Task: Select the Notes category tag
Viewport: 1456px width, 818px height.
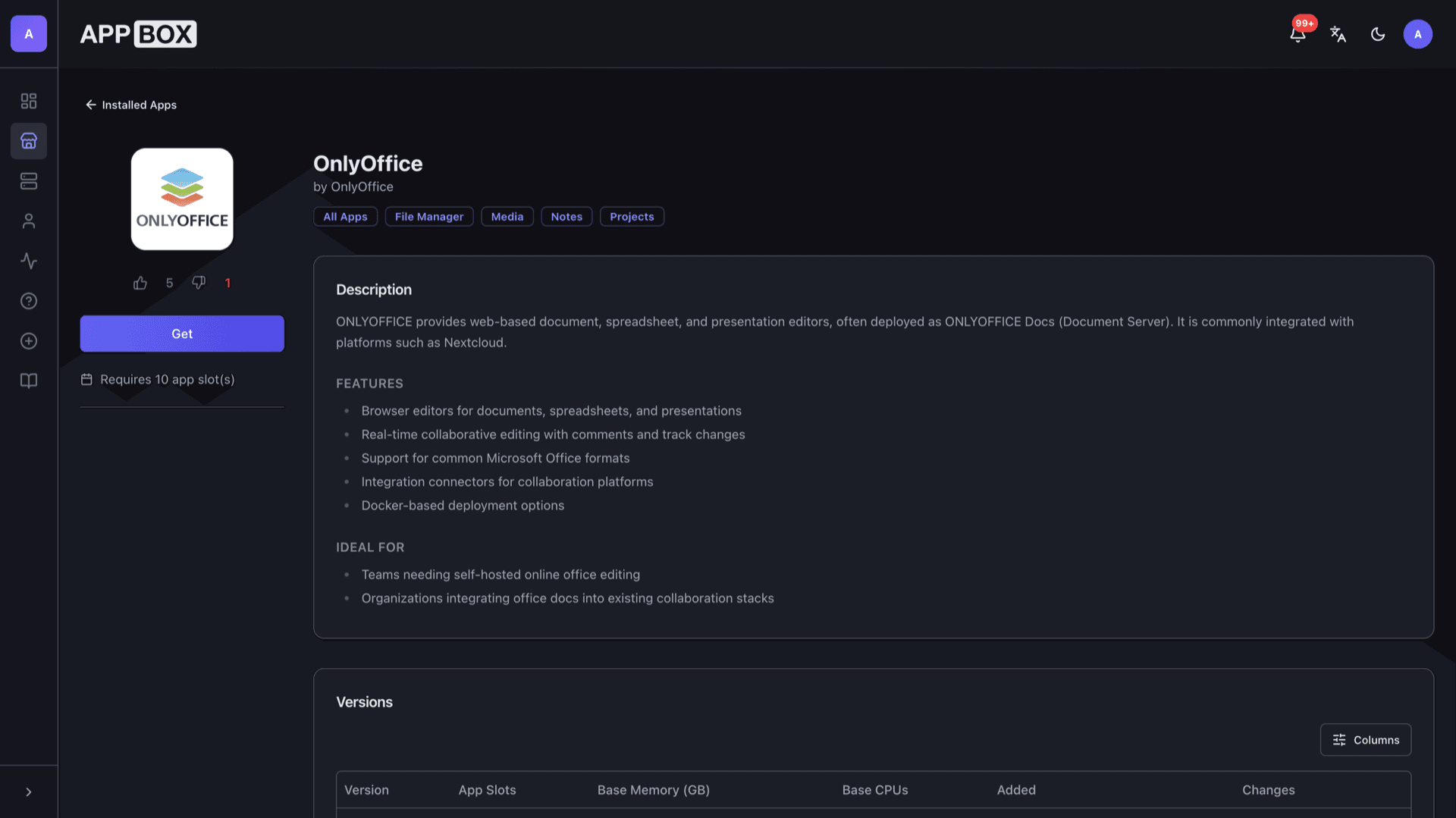Action: [x=566, y=217]
